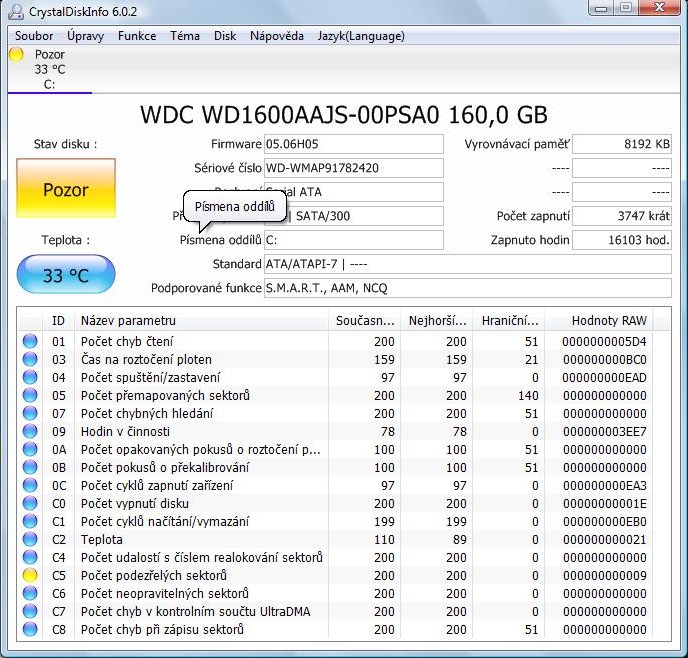Open the Nápověda menu
Screen dimensions: 688x658
pos(277,36)
